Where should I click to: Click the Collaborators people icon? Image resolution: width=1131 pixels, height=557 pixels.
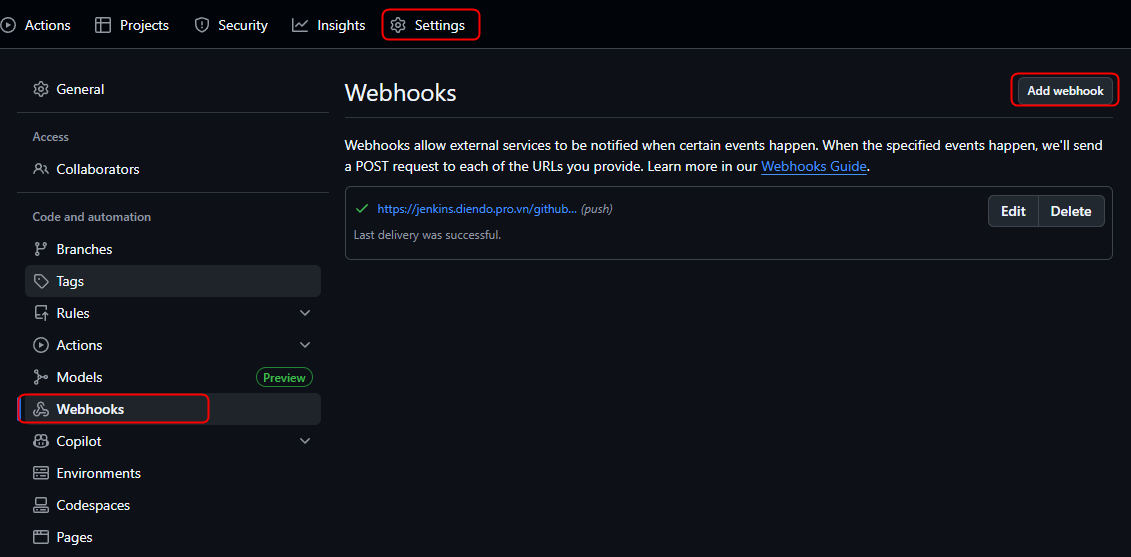click(41, 169)
